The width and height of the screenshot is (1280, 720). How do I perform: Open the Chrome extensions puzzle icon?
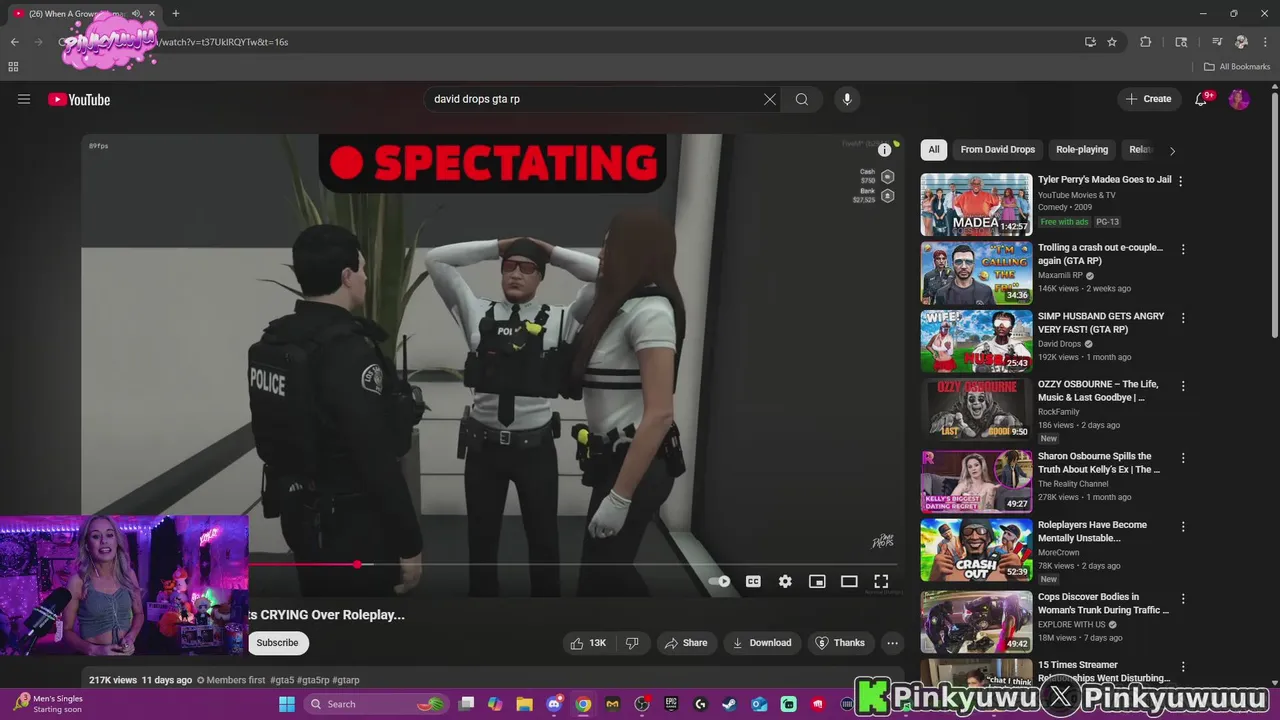tap(1146, 42)
